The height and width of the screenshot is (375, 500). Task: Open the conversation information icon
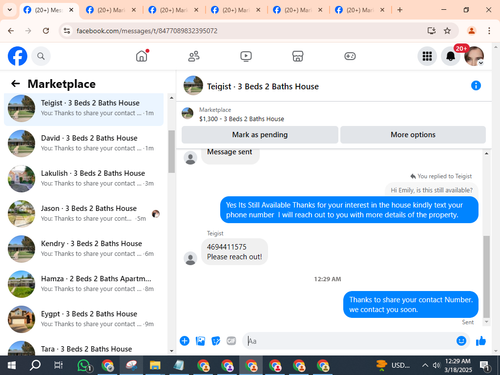tap(476, 86)
